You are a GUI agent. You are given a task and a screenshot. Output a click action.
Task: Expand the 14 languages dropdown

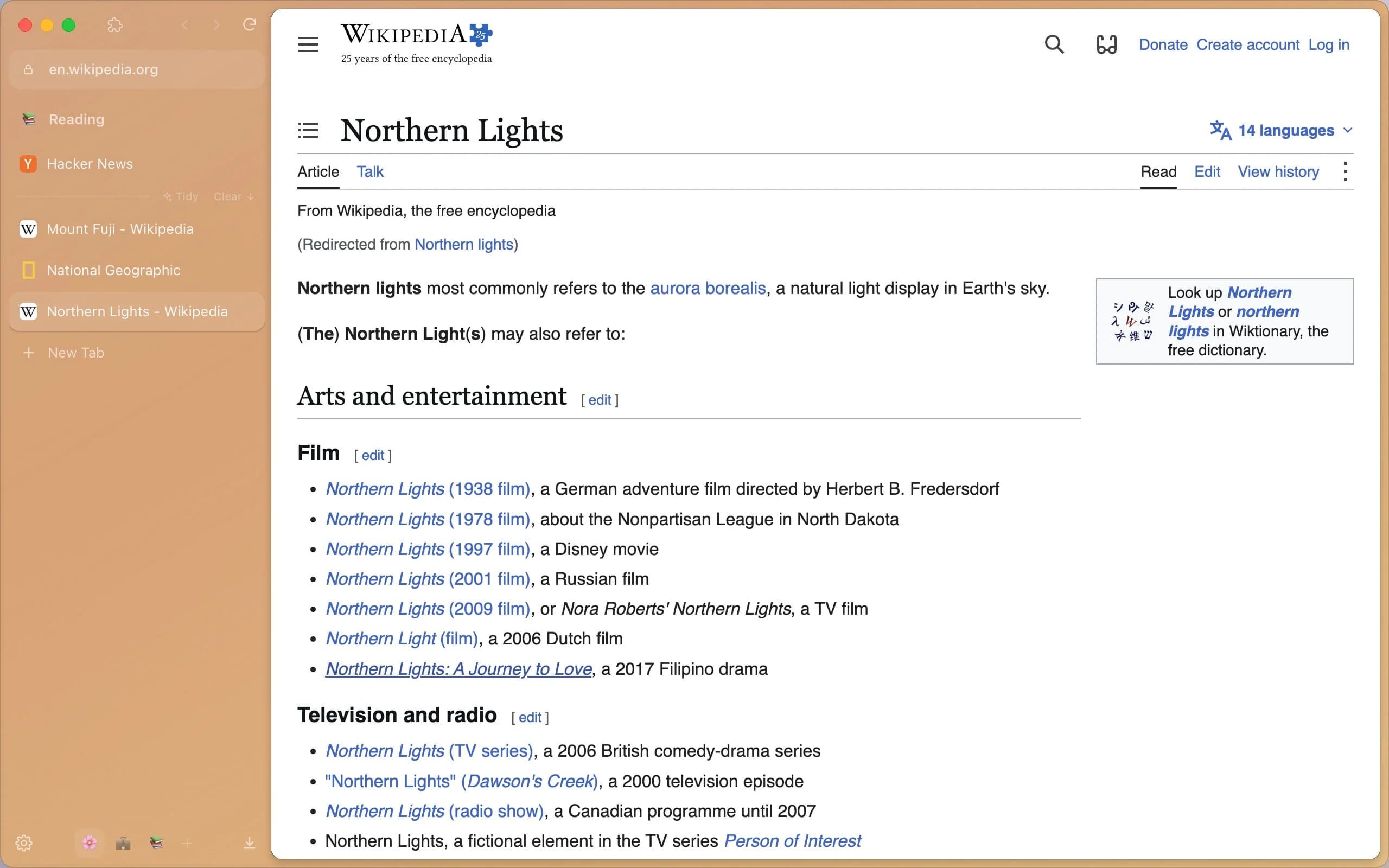pyautogui.click(x=1281, y=130)
